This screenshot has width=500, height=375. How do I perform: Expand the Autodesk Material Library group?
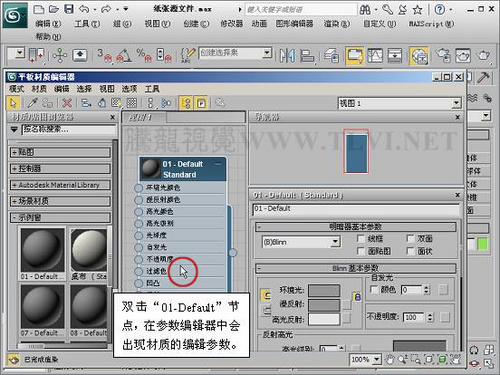point(60,185)
